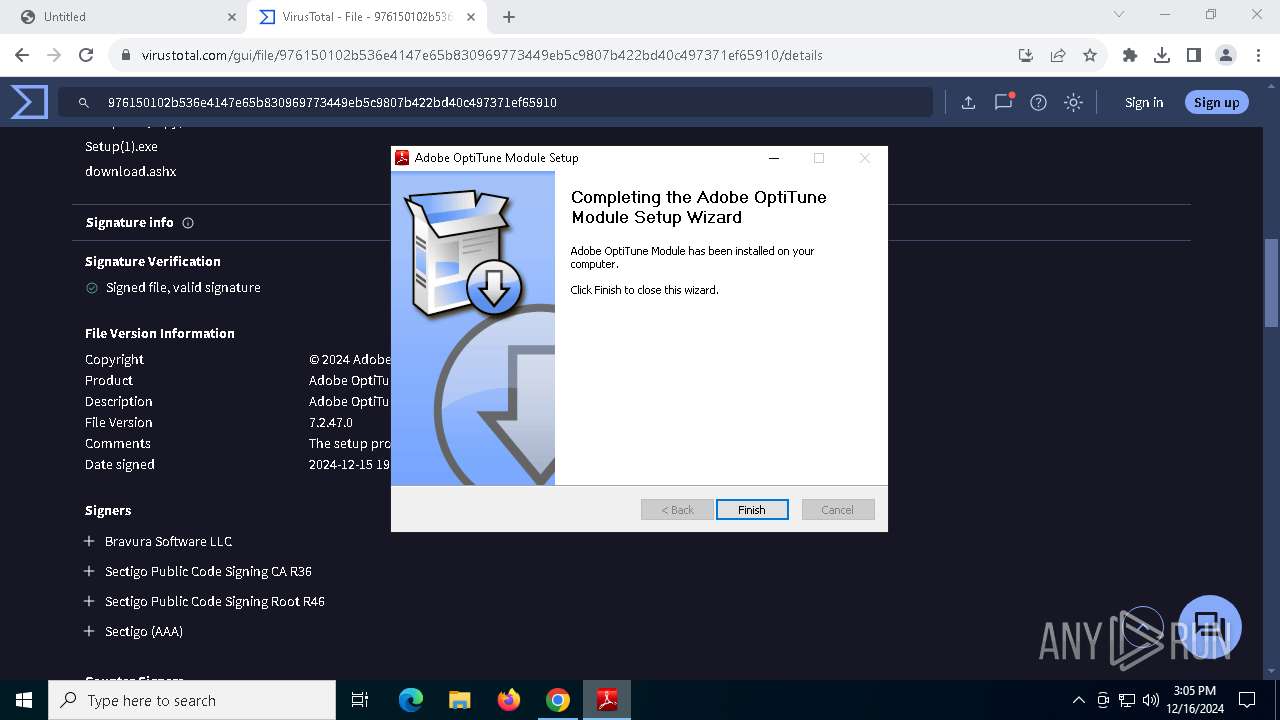Open Chrome profile avatar icon
This screenshot has width=1280, height=720.
tap(1226, 55)
